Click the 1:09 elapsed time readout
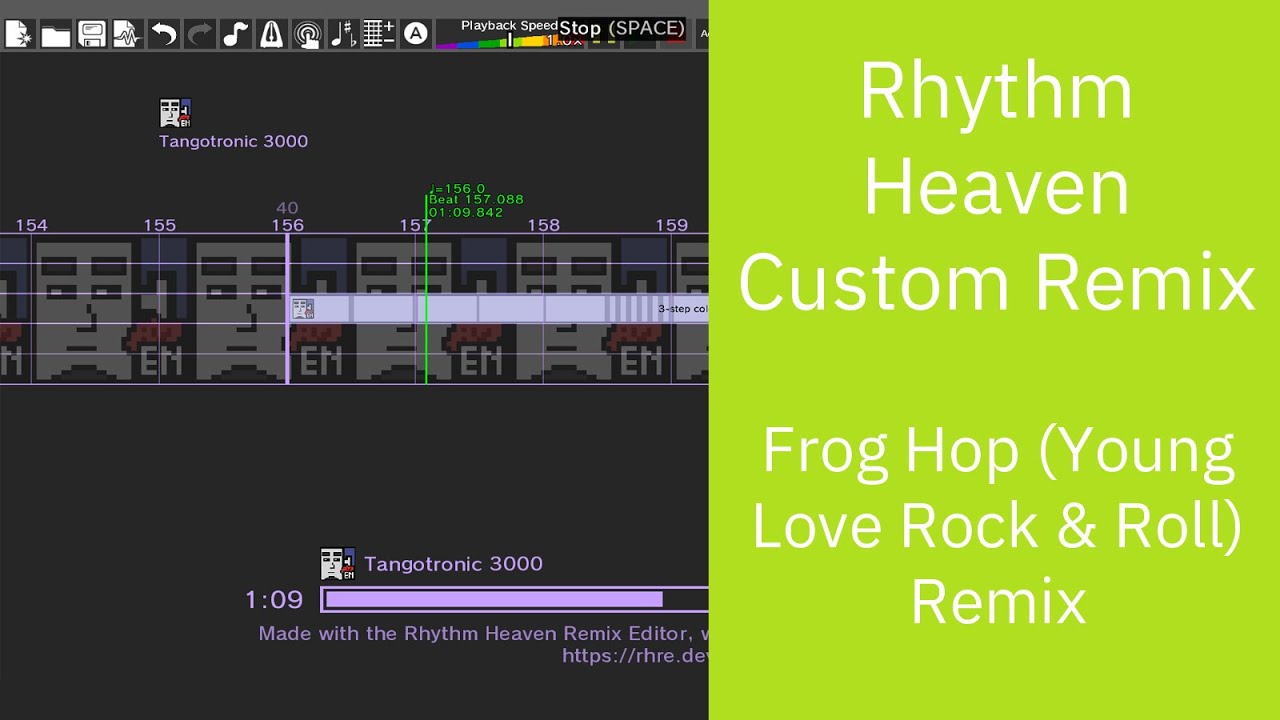This screenshot has height=720, width=1280. click(x=274, y=600)
